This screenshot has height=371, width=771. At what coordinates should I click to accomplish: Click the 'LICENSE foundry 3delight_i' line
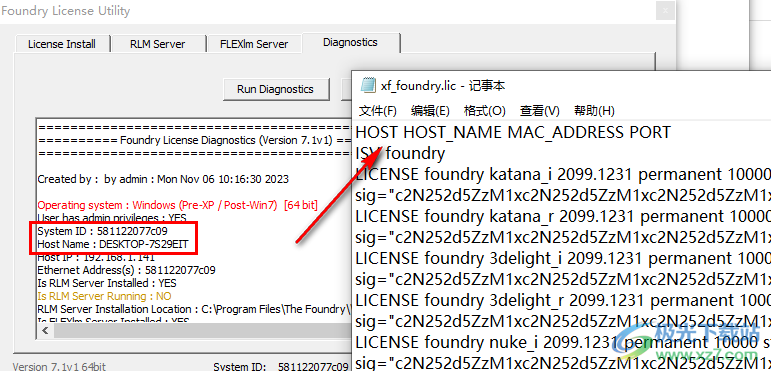pyautogui.click(x=563, y=258)
